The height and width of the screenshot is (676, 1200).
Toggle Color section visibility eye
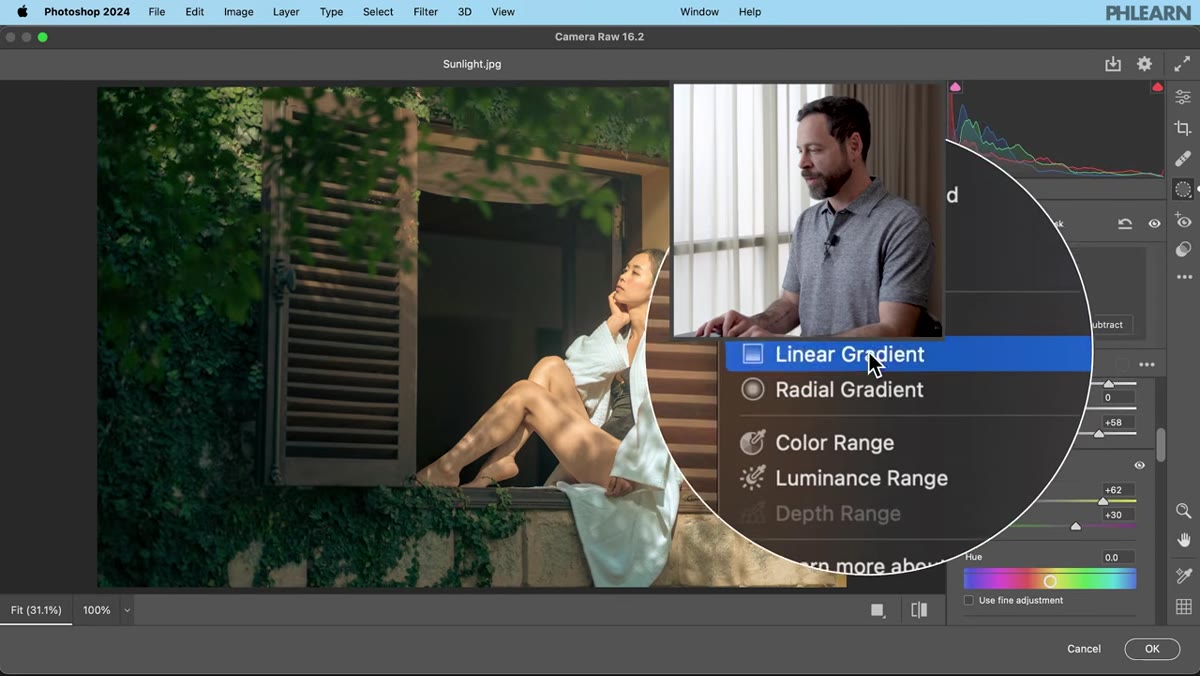point(1139,465)
